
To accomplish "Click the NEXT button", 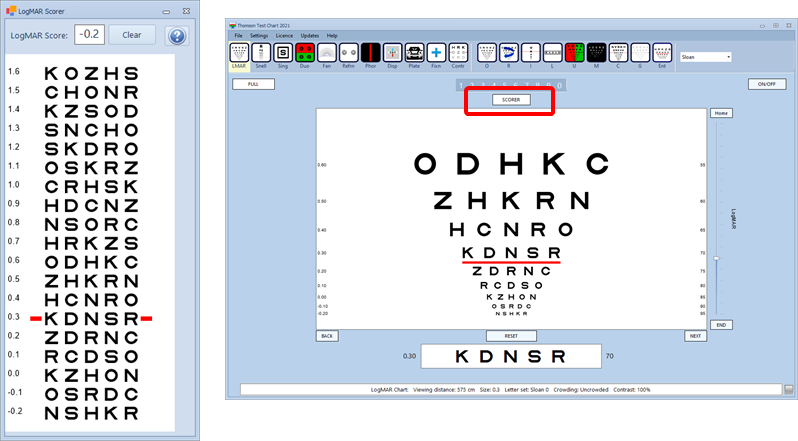I will (695, 336).
